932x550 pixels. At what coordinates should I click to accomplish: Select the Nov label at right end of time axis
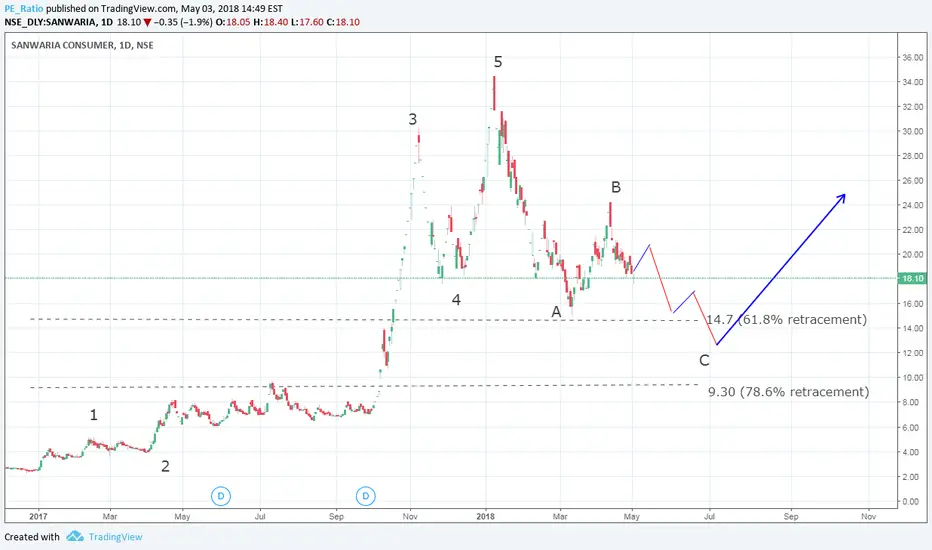(x=868, y=516)
